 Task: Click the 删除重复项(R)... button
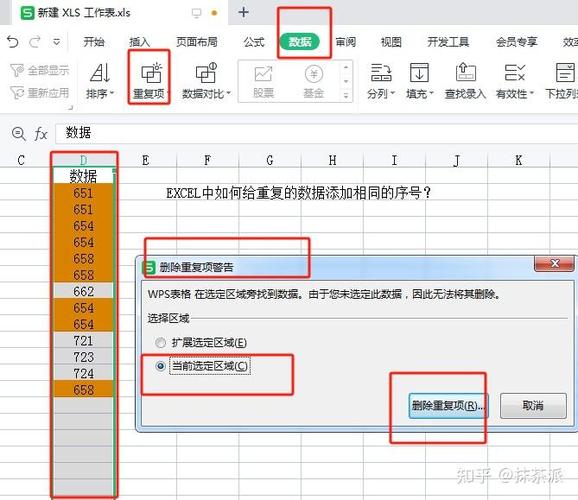click(x=448, y=406)
